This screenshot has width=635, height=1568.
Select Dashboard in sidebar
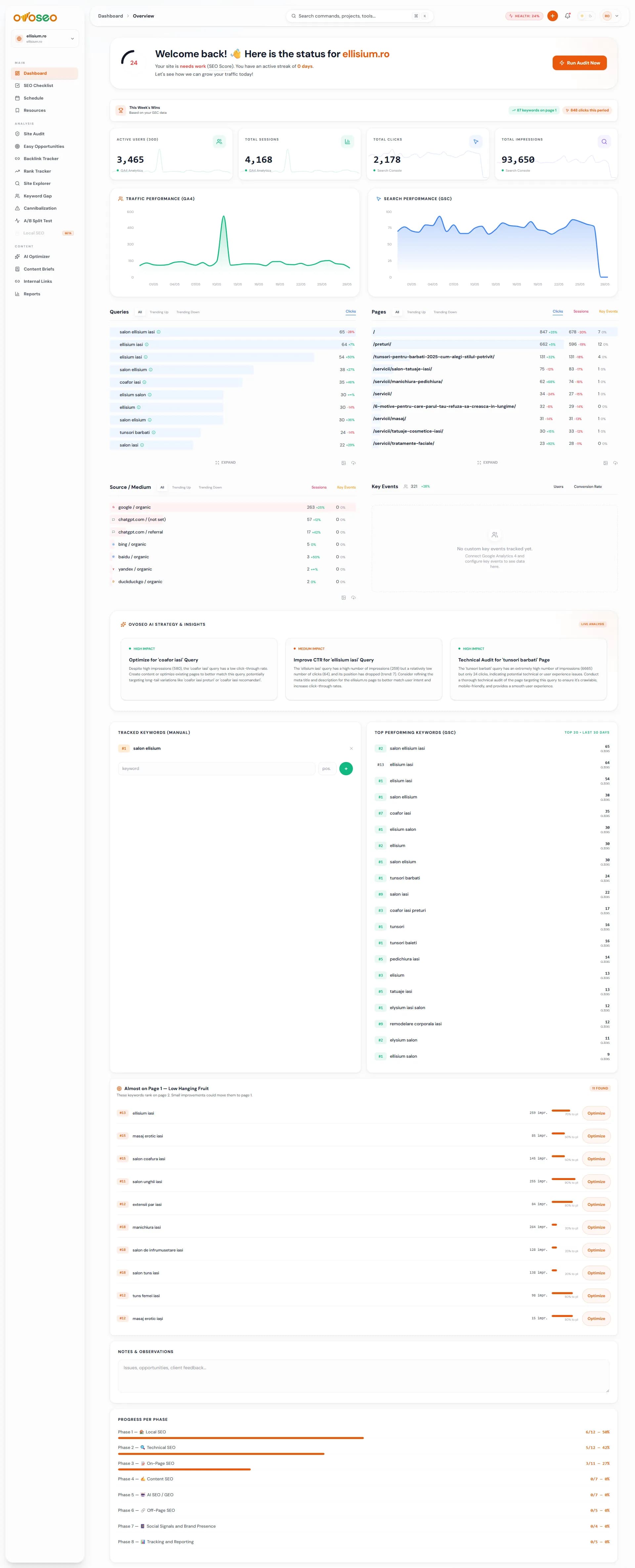[x=44, y=74]
